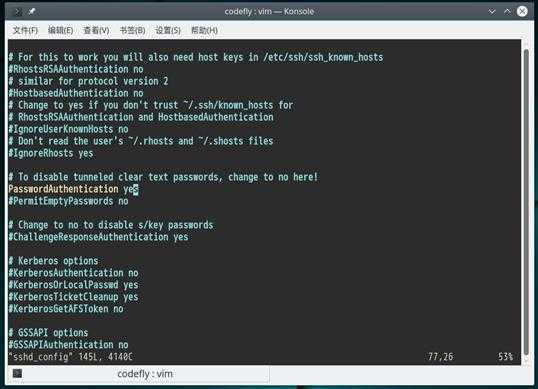Click the 53% file position indicator
This screenshot has height=389, width=538.
tap(505, 357)
